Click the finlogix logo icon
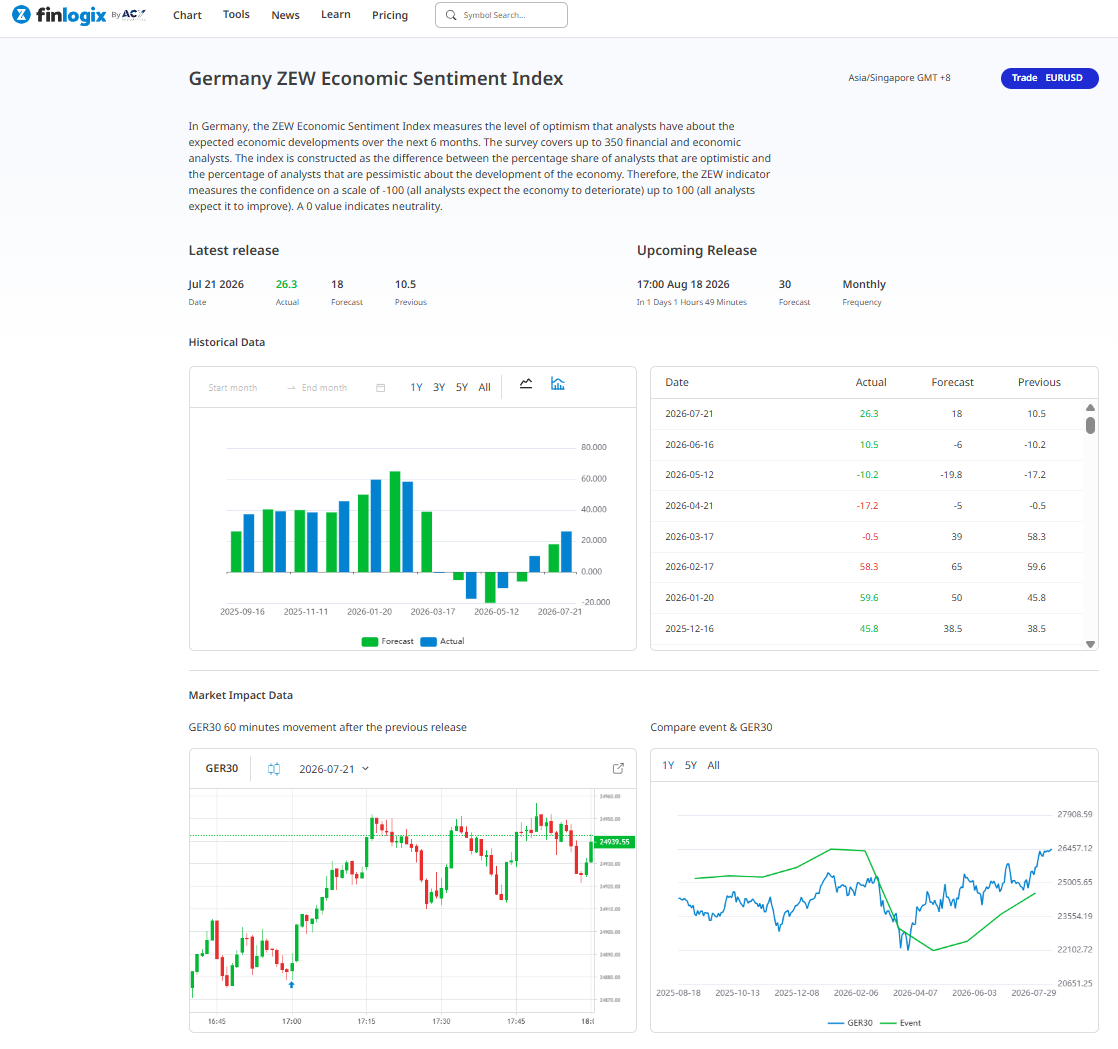Viewport: 1118px width, 1049px height. coord(21,14)
